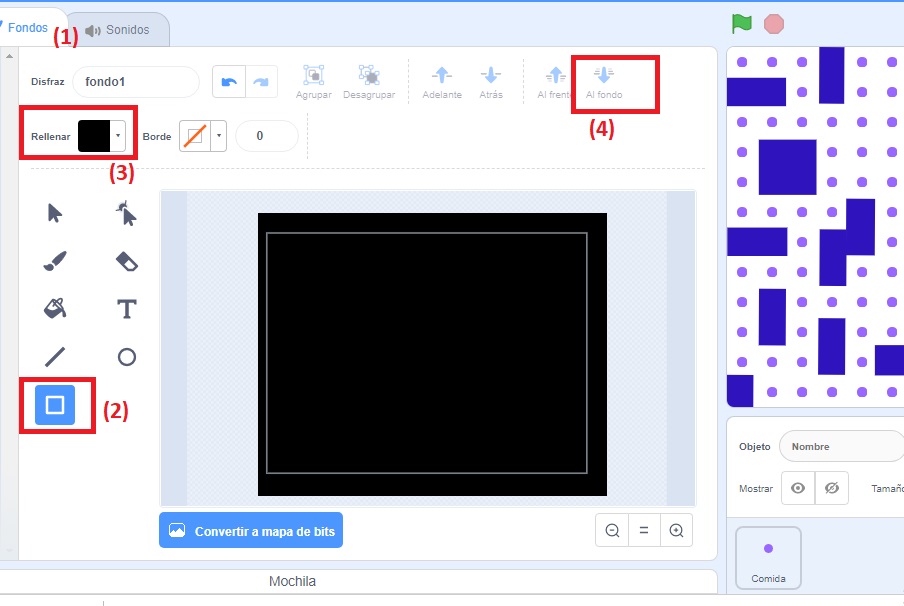The width and height of the screenshot is (904, 606).
Task: Click Convertir a mapa de bits
Action: [x=251, y=530]
